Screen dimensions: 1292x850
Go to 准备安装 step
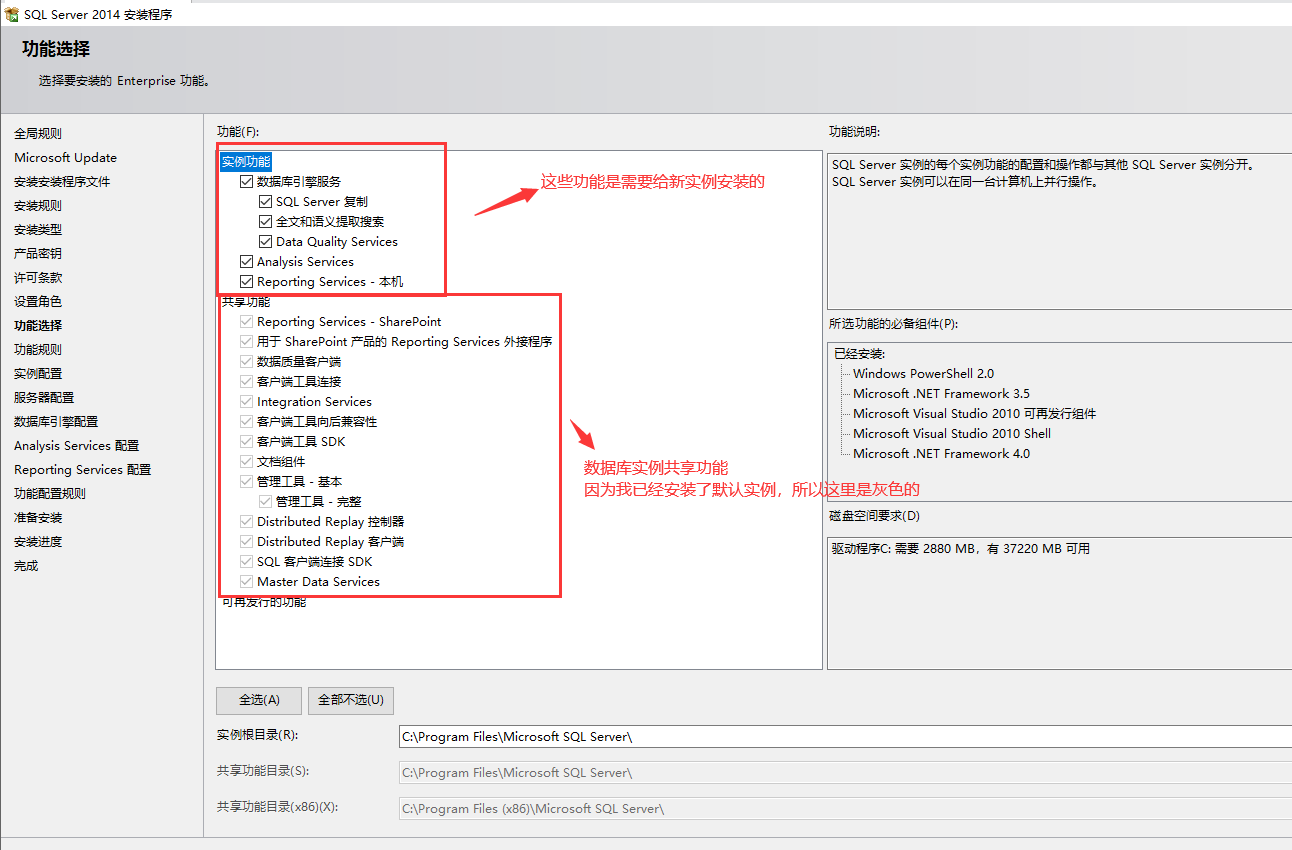[38, 518]
